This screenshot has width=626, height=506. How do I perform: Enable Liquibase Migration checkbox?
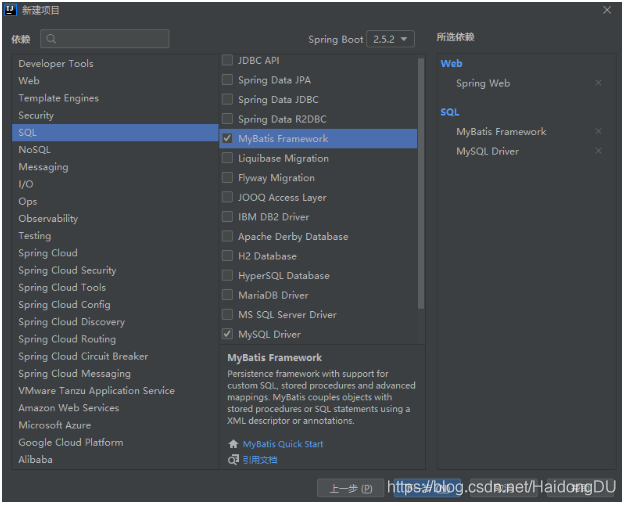point(228,158)
